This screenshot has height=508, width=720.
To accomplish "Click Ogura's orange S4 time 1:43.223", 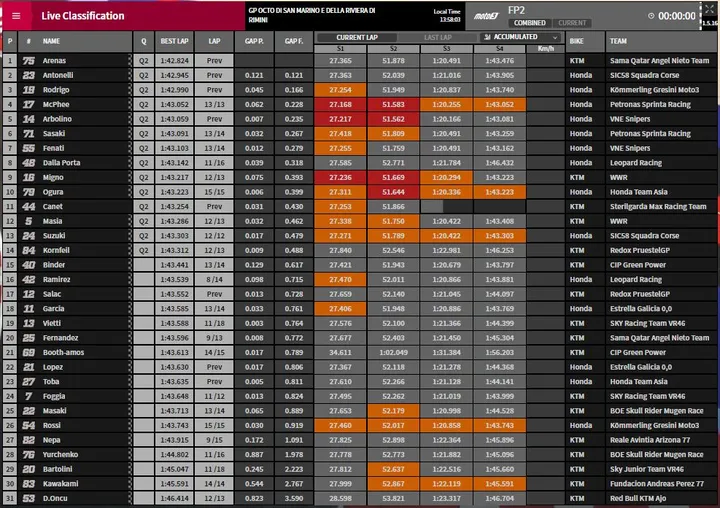I will click(500, 192).
